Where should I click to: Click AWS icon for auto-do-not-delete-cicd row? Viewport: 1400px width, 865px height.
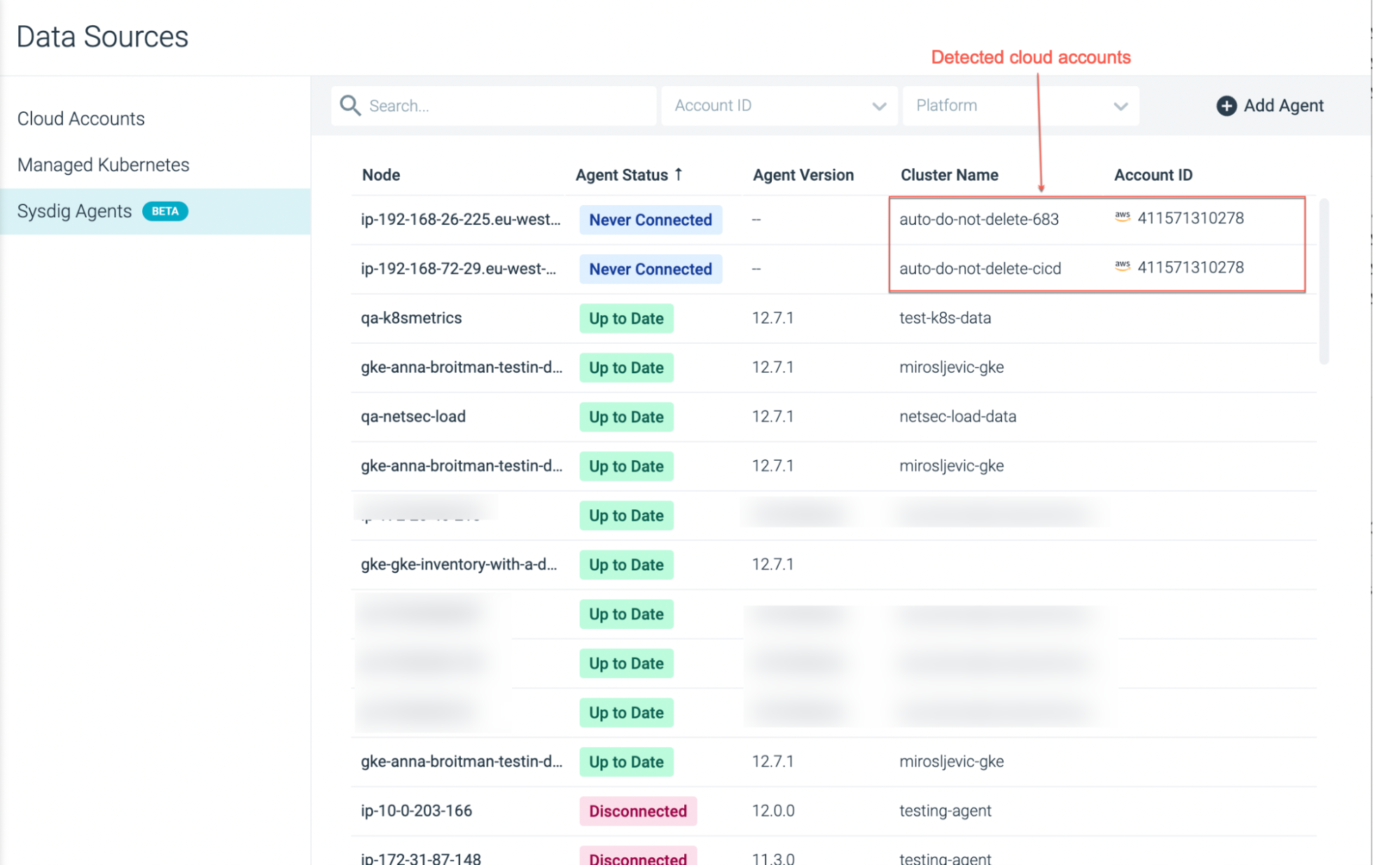[1122, 266]
